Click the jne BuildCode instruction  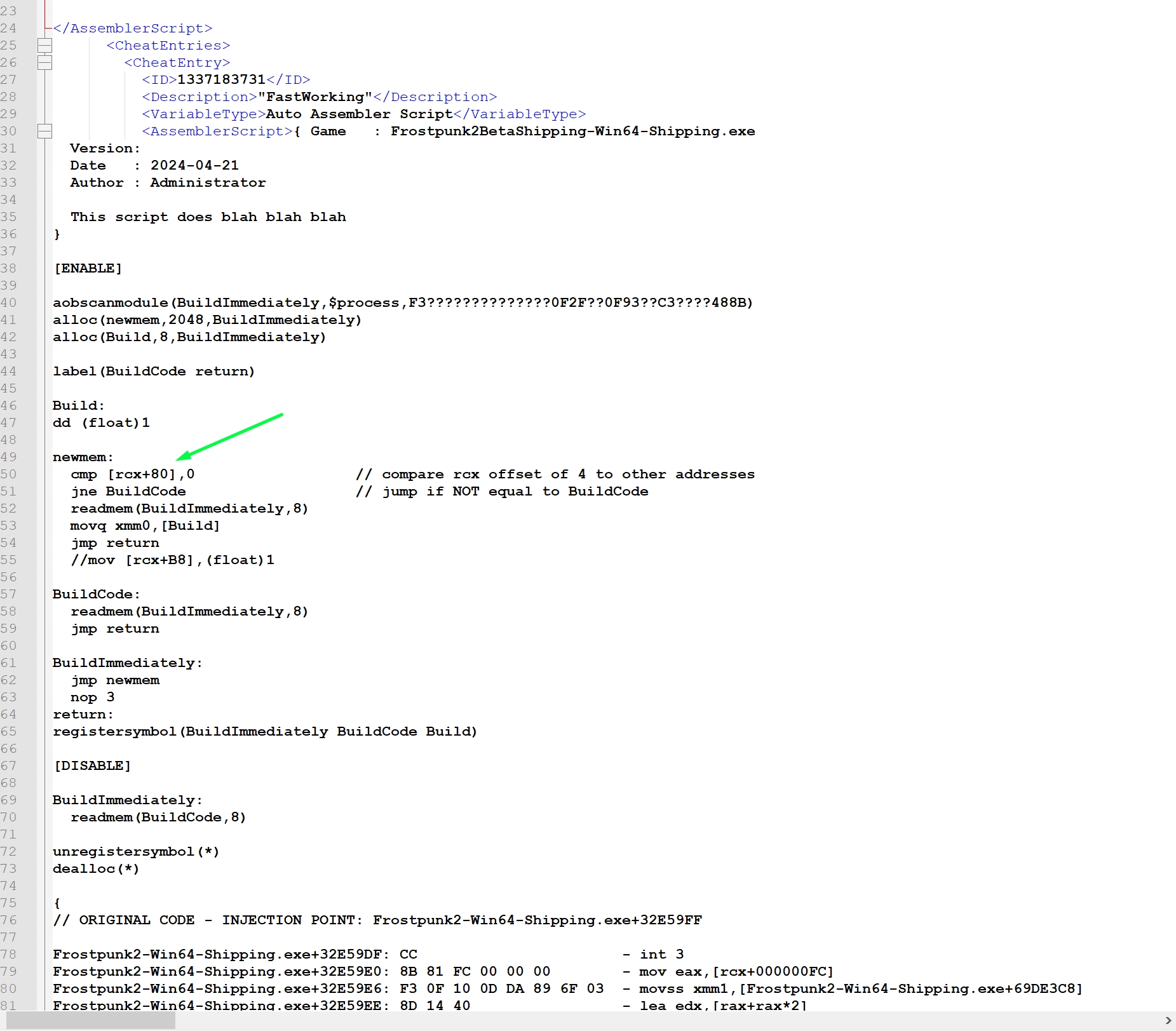(x=128, y=492)
